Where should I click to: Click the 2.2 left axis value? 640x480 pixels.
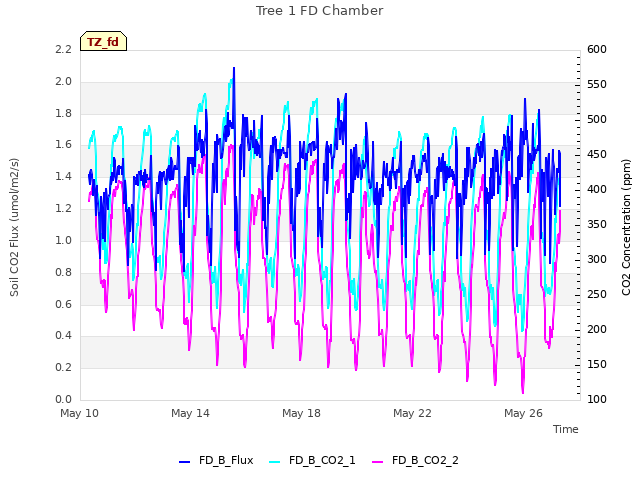click(x=63, y=49)
